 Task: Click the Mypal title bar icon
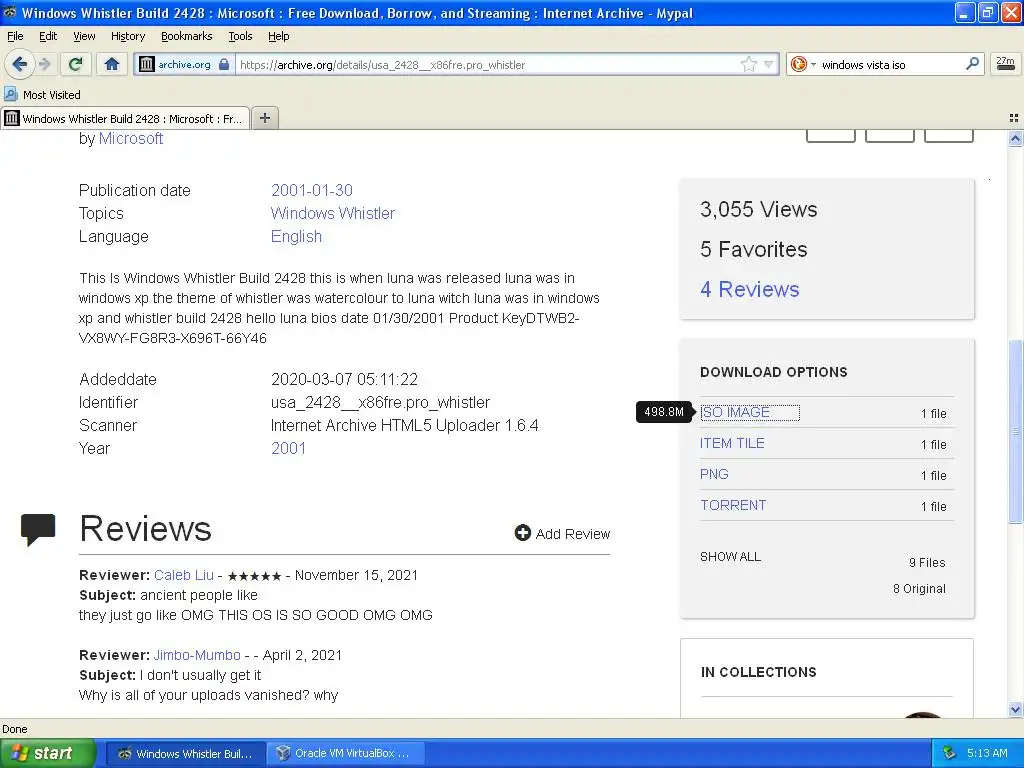point(10,12)
